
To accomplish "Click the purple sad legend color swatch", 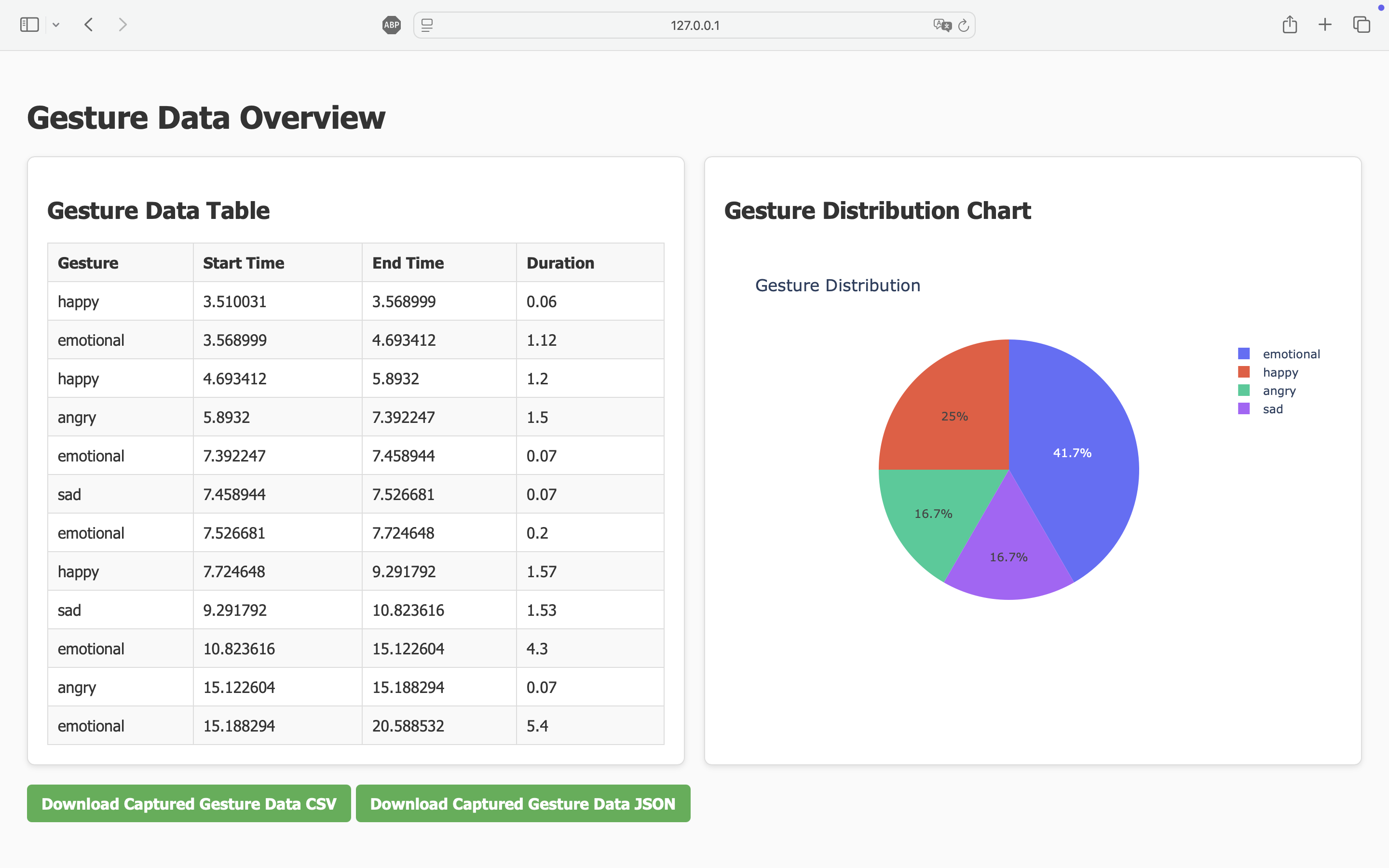I will point(1244,409).
